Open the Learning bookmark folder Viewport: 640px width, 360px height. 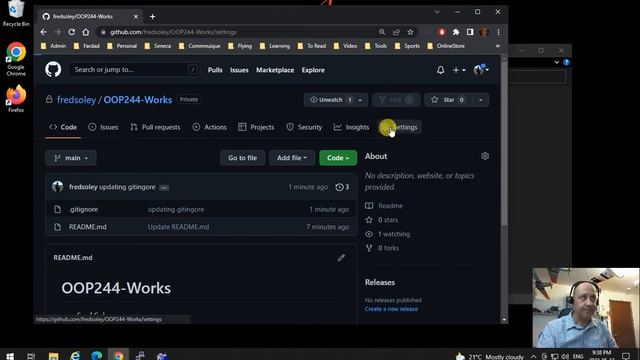(275, 46)
